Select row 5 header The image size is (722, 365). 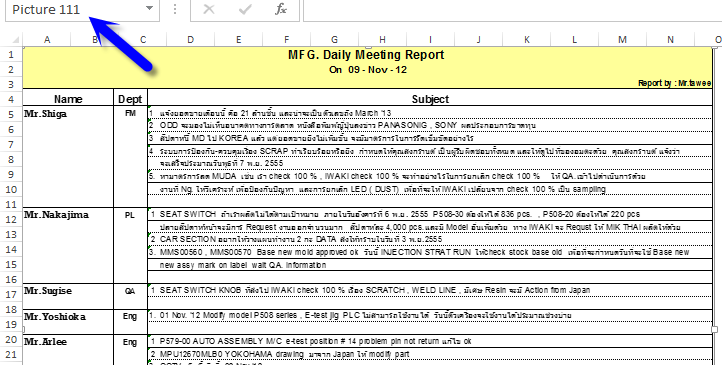click(11, 115)
